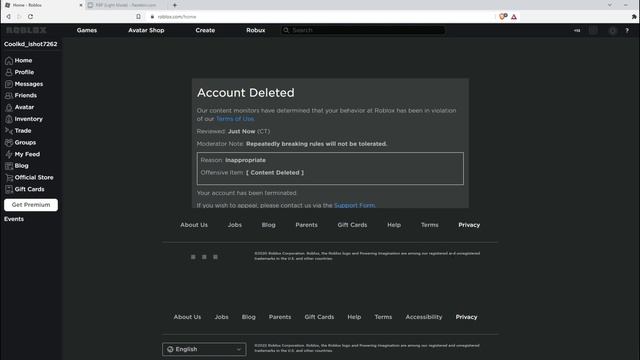Open the Home sidebar item icon

(9, 60)
